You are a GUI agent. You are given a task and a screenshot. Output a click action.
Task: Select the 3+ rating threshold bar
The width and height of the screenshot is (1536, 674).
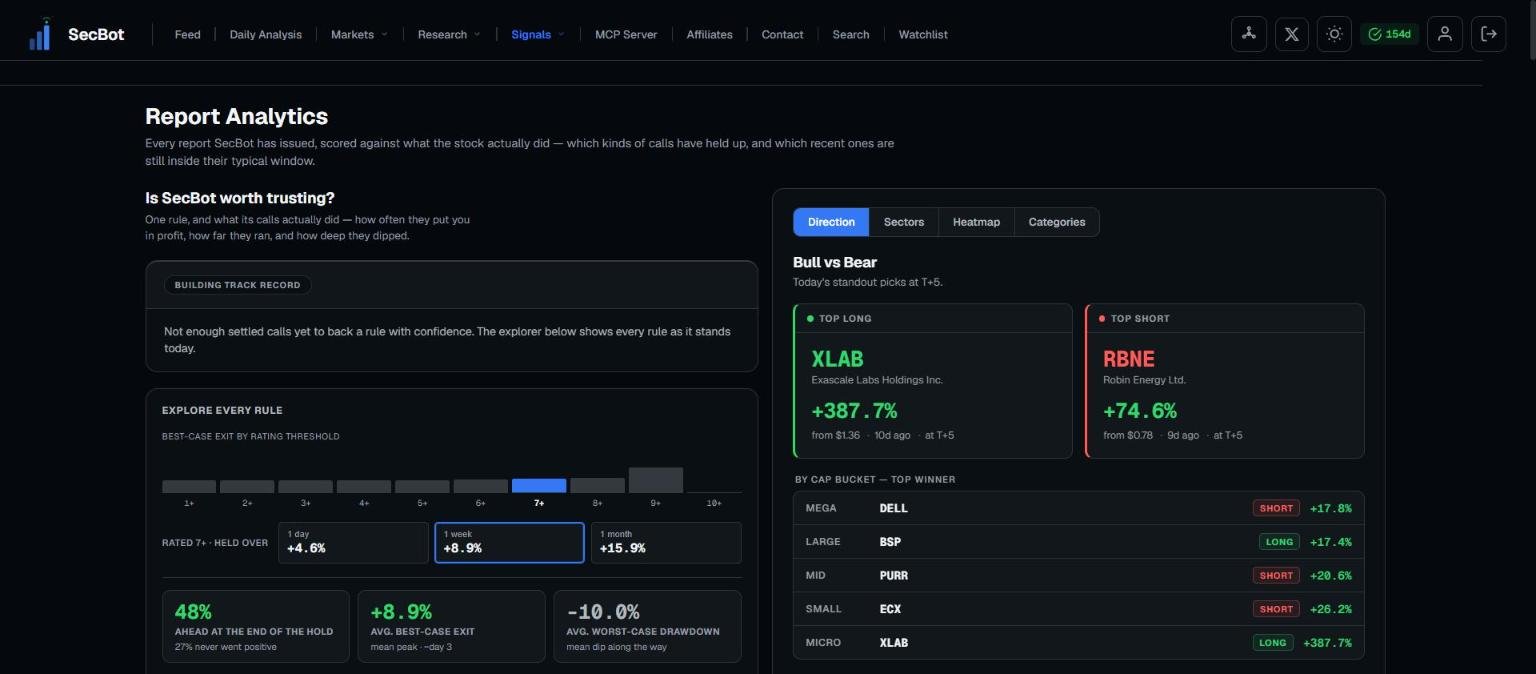[305, 486]
